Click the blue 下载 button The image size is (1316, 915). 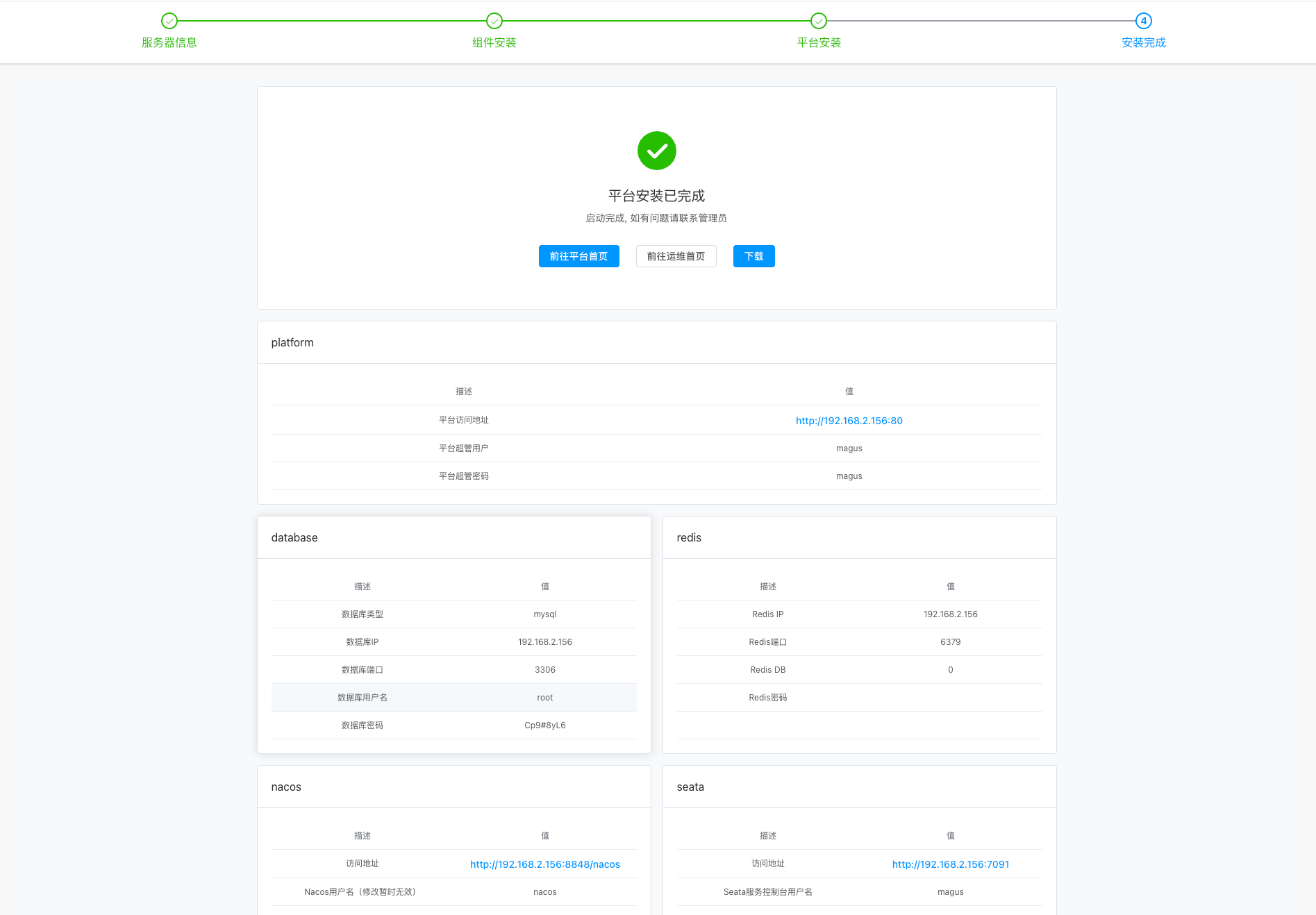(x=753, y=256)
